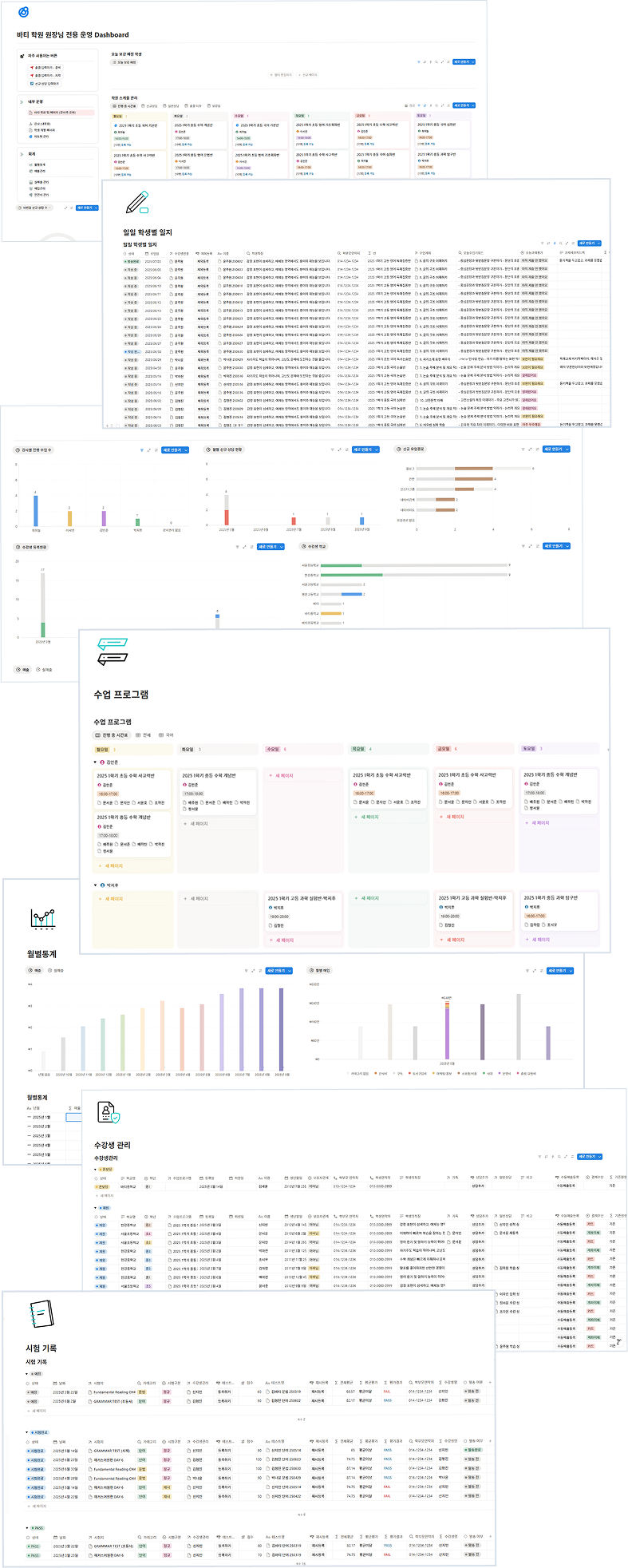
Task: Switch to 전체 tab in 수업 프로그램
Action: [144, 735]
